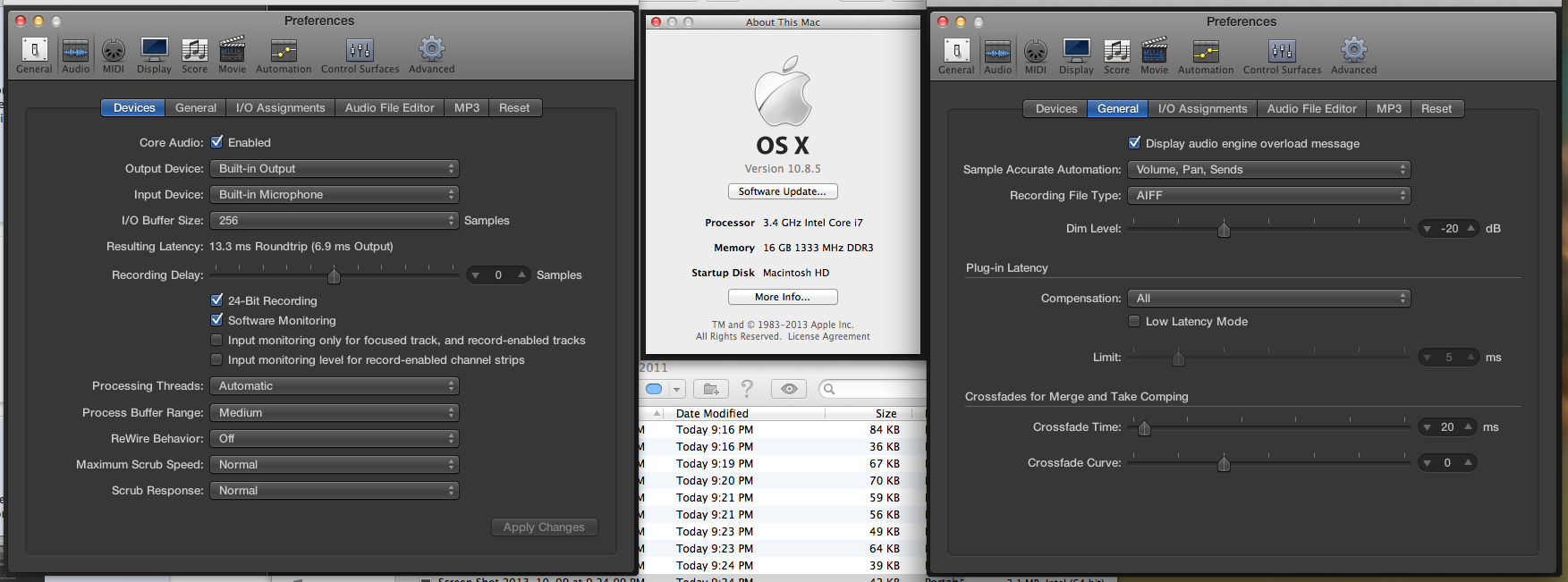Enable input monitoring level for record-enabled strips
Viewport: 1568px width, 582px height.
click(x=216, y=359)
